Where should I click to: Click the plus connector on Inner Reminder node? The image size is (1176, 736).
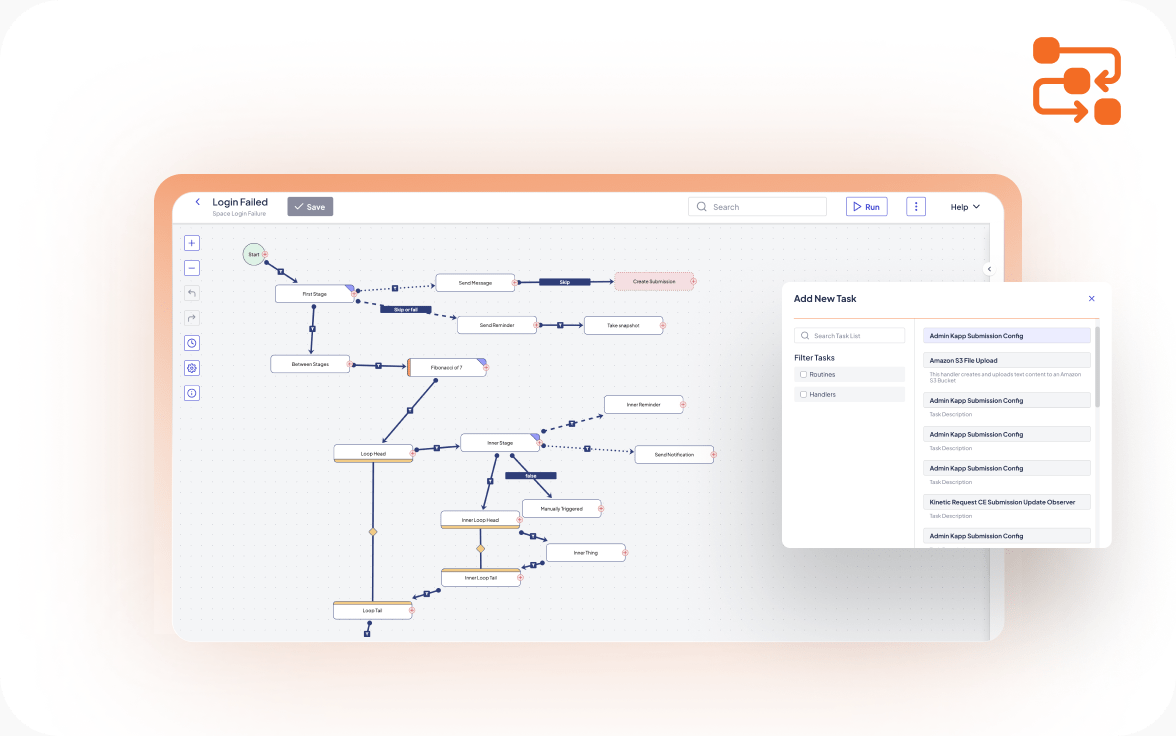tap(682, 404)
